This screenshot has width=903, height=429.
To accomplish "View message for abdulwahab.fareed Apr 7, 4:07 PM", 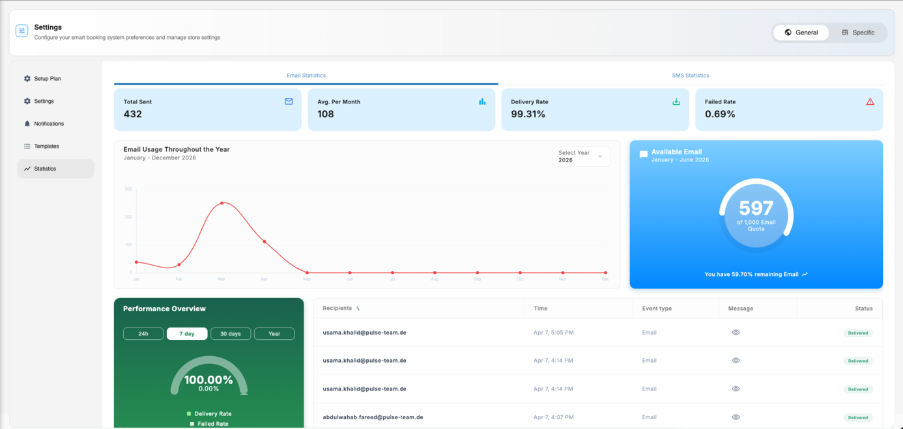I will [x=735, y=417].
